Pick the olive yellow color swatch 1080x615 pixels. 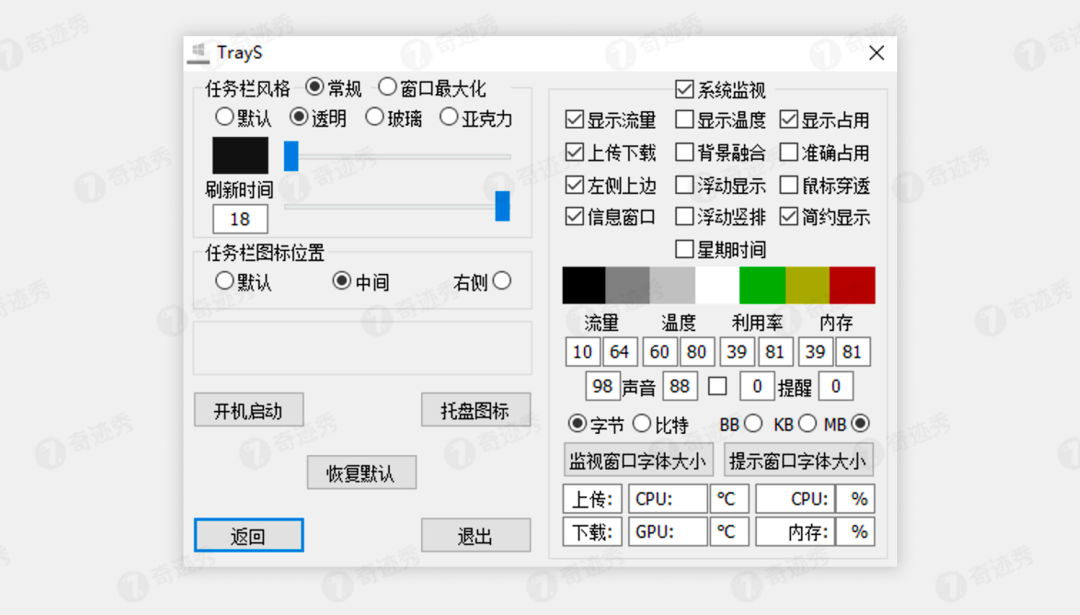807,285
